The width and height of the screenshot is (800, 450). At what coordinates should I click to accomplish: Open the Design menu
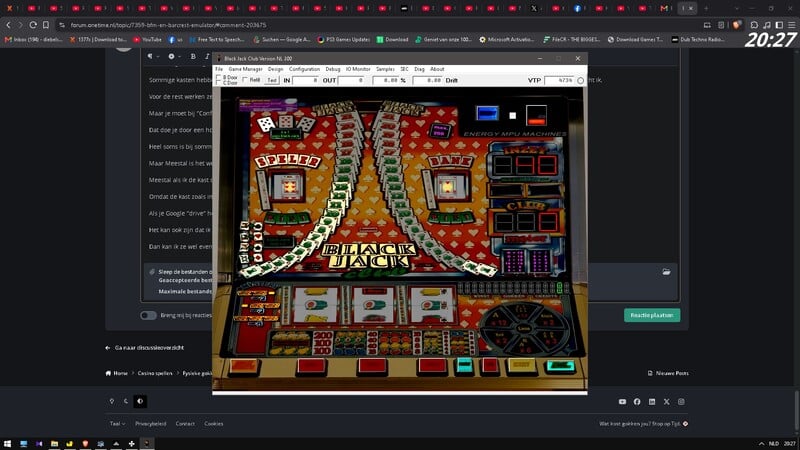[276, 69]
